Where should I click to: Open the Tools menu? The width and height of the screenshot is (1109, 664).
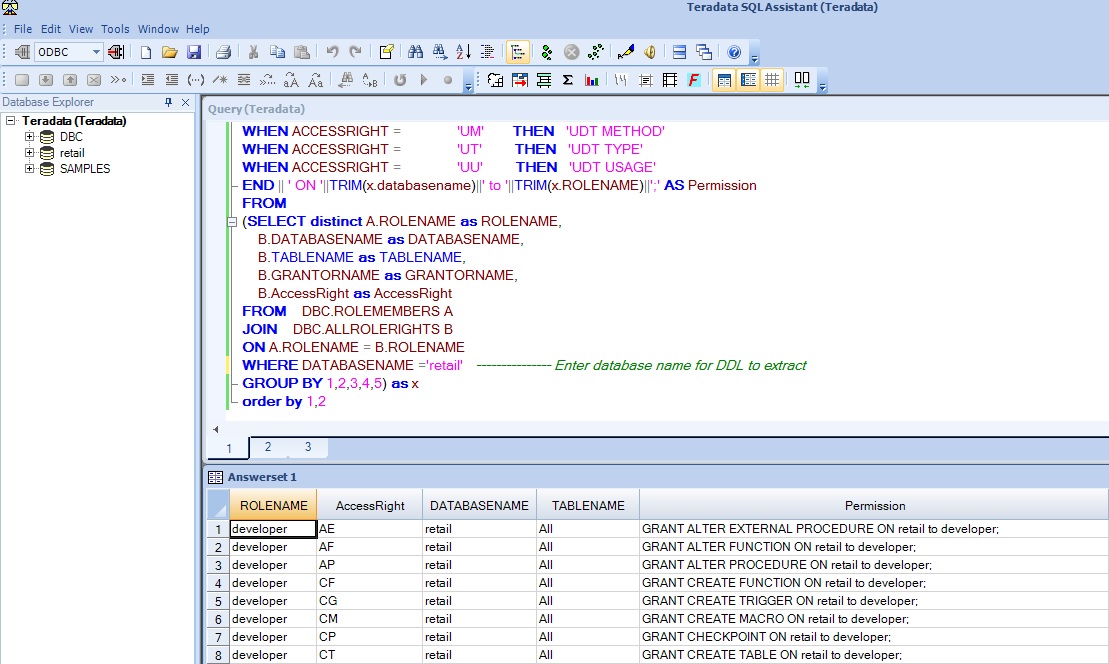[114, 29]
